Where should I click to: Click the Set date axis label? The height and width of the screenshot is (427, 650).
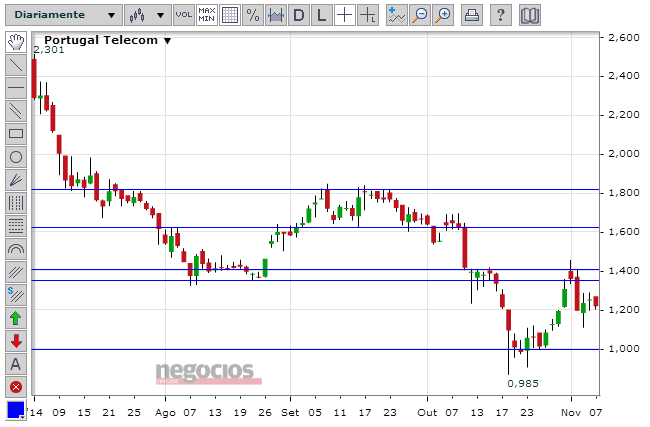(x=290, y=413)
